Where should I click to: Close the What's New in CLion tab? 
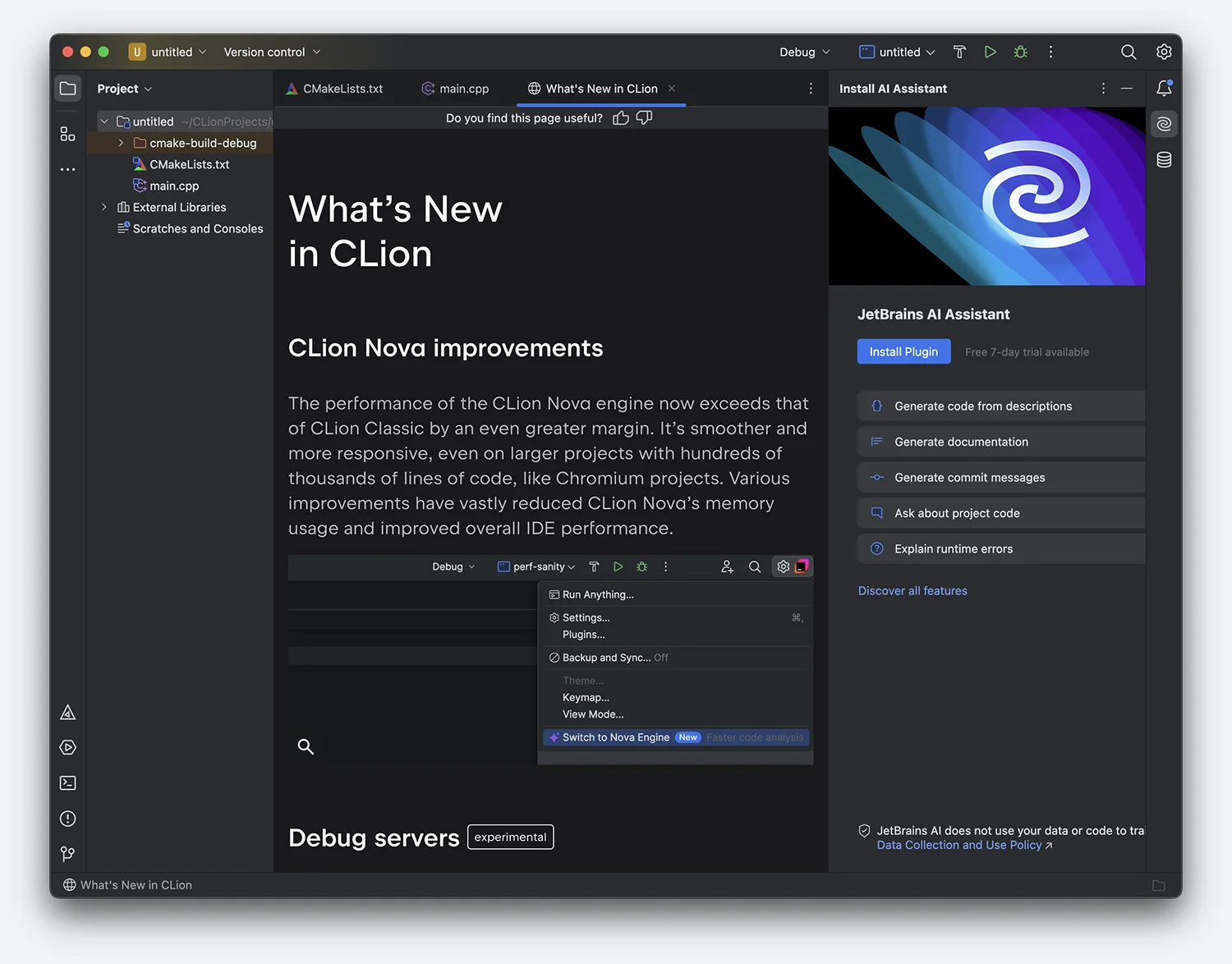[x=672, y=89]
